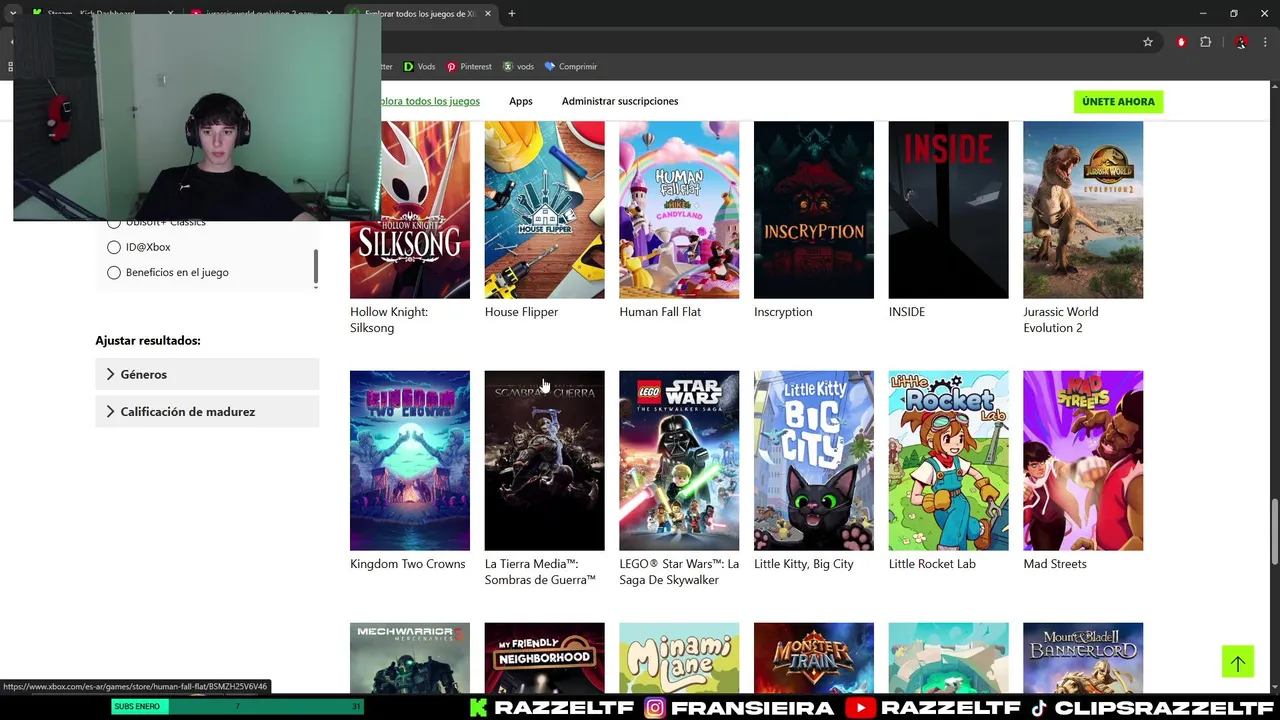This screenshot has width=1280, height=720.
Task: Open the tab search arrow at the top left
Action: click(13, 13)
